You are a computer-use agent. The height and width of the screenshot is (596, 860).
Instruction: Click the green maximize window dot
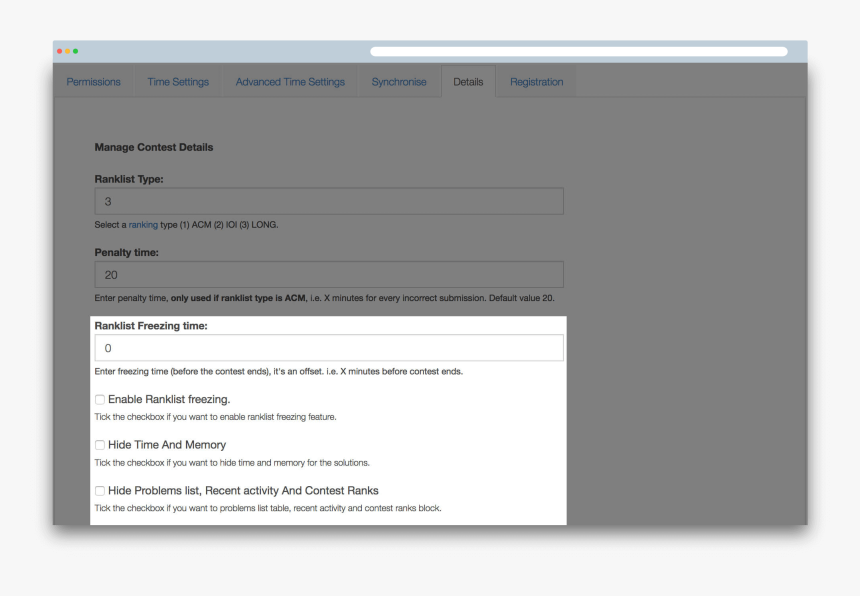tap(76, 51)
